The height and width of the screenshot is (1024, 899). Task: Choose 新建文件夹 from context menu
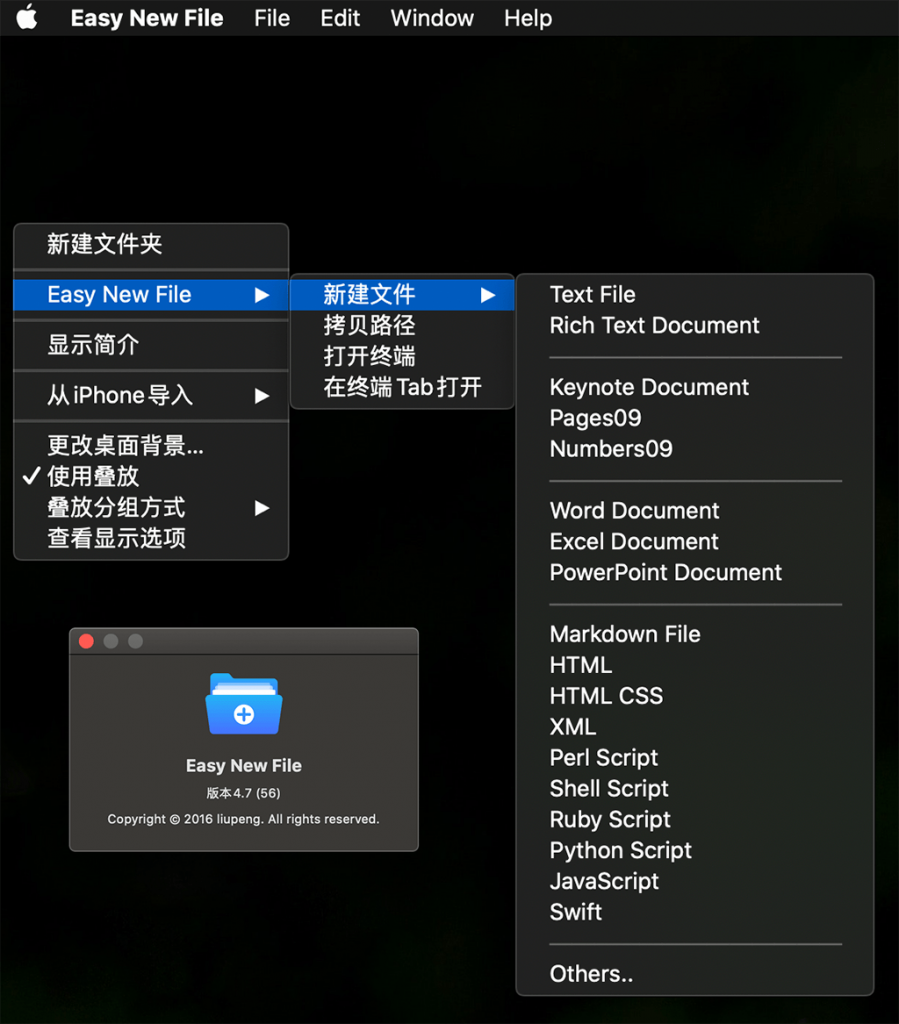click(151, 244)
